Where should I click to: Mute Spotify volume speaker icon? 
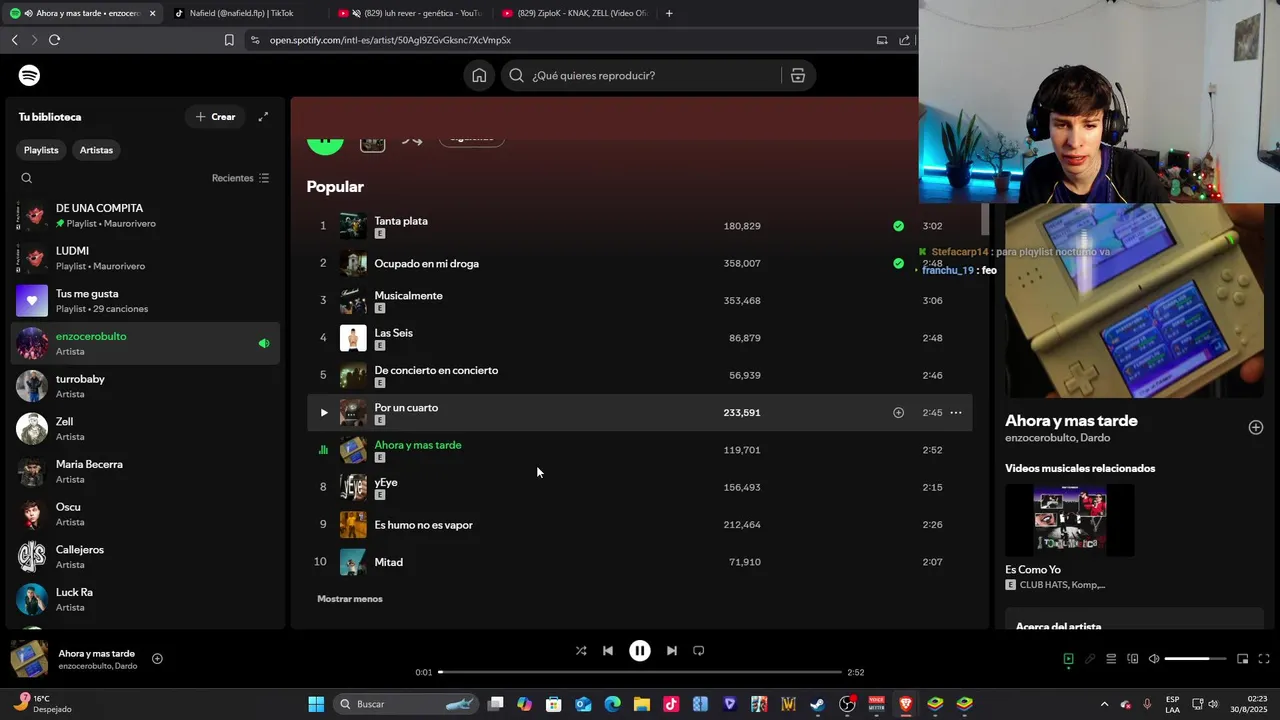1154,659
